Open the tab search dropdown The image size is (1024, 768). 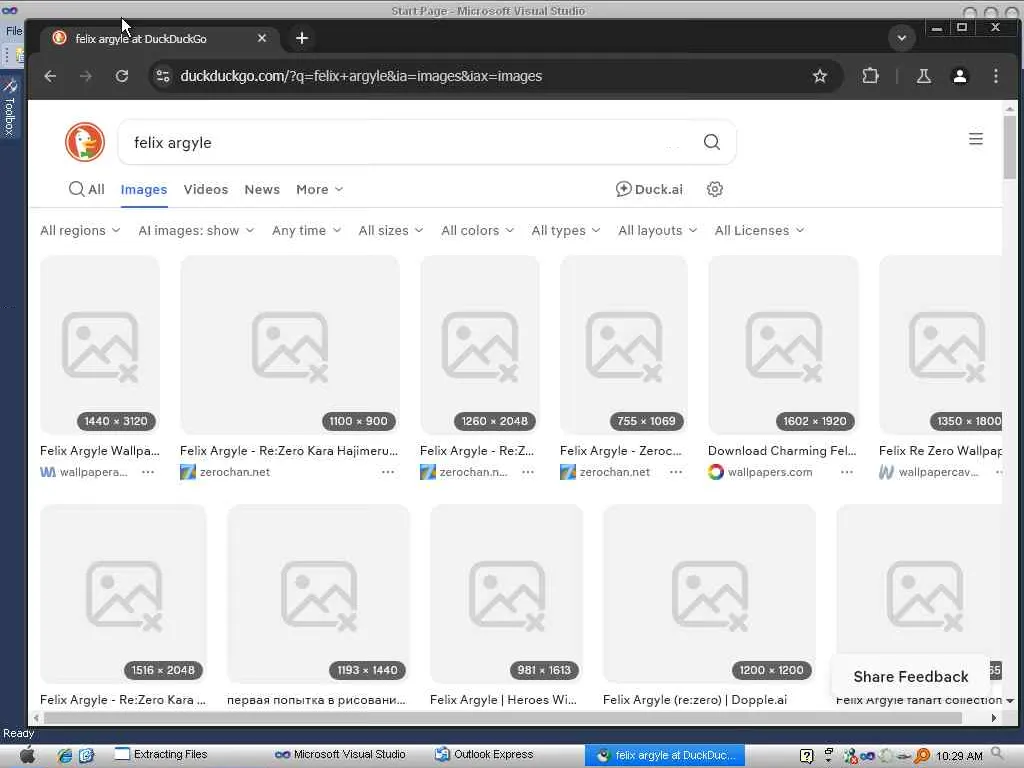pyautogui.click(x=901, y=38)
